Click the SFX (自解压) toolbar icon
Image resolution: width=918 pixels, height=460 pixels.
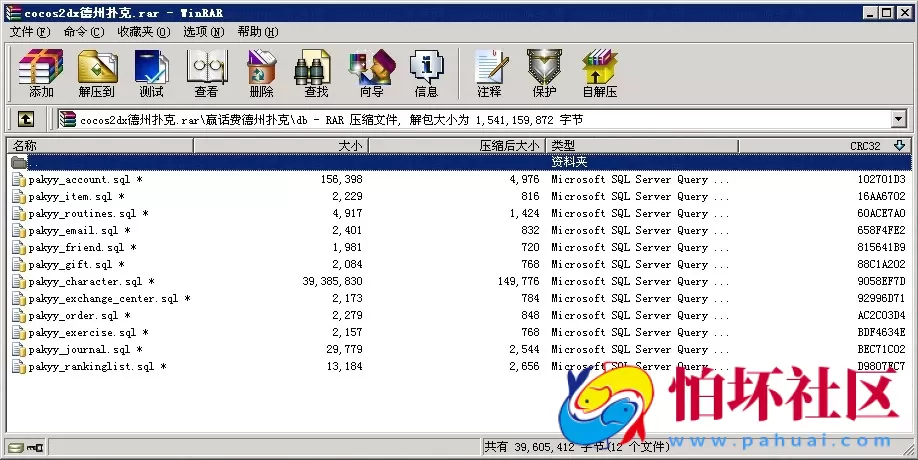tap(600, 73)
